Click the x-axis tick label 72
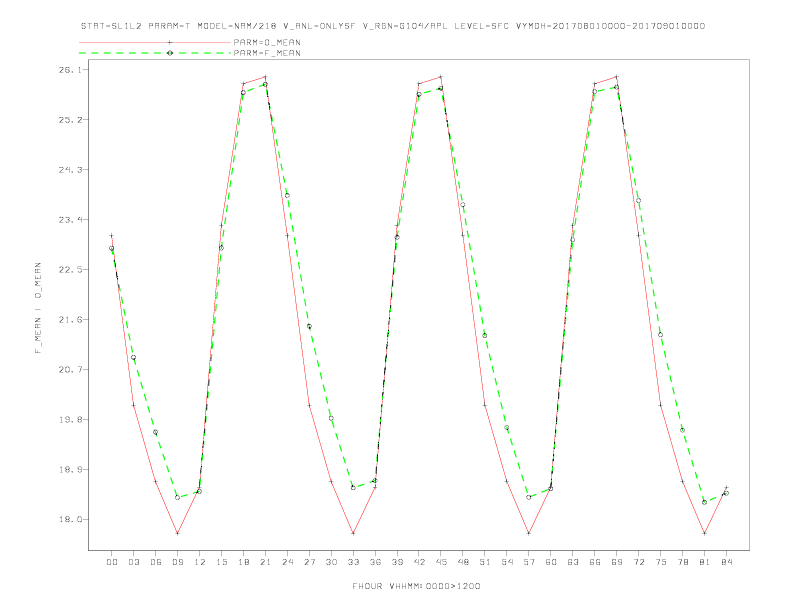The image size is (792, 612). click(x=638, y=562)
